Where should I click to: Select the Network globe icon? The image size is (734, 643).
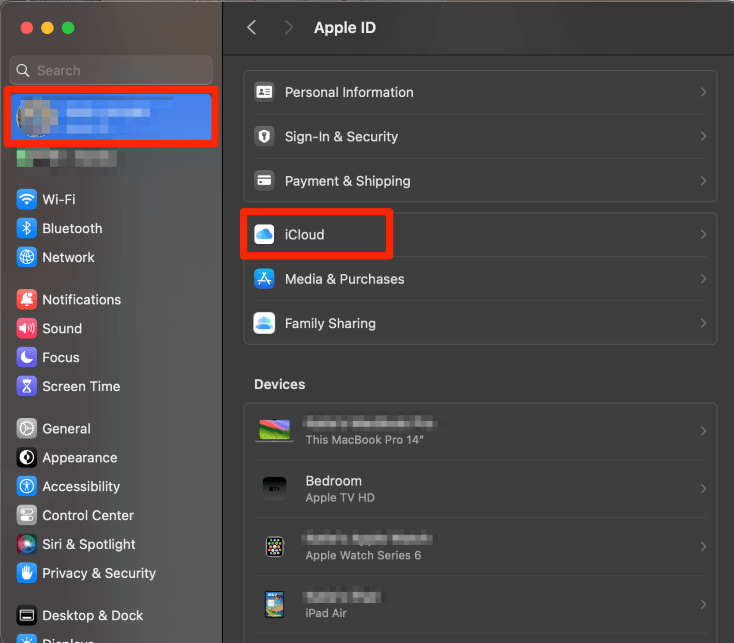[x=27, y=258]
